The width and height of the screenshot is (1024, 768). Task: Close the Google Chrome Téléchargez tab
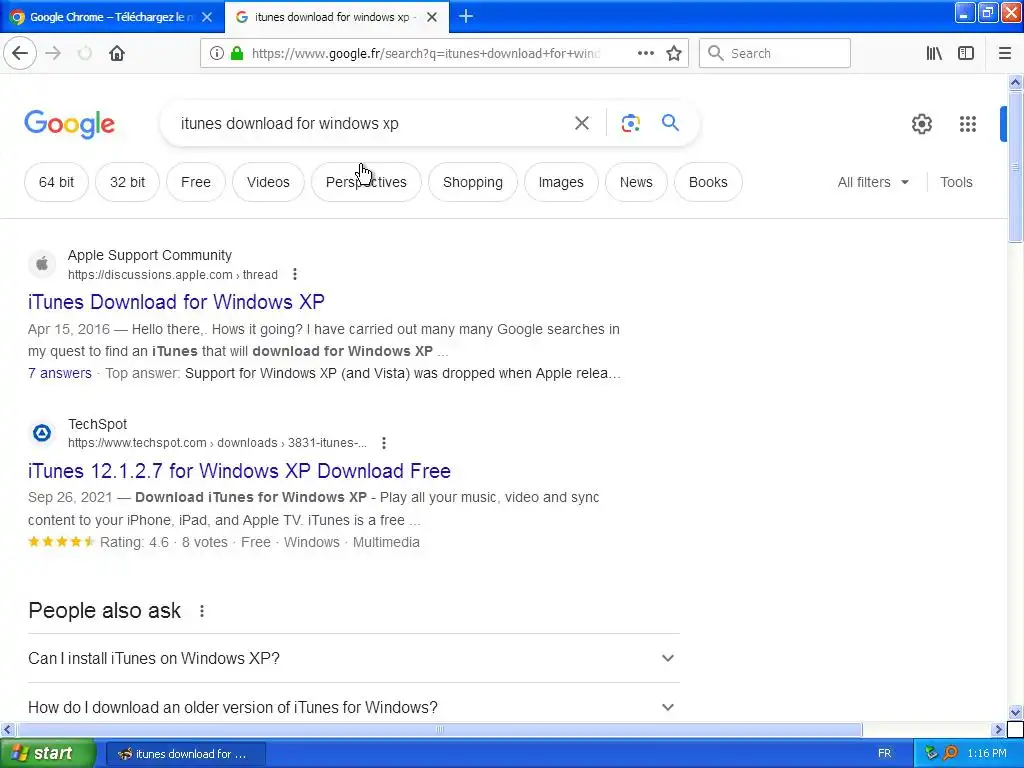point(206,17)
